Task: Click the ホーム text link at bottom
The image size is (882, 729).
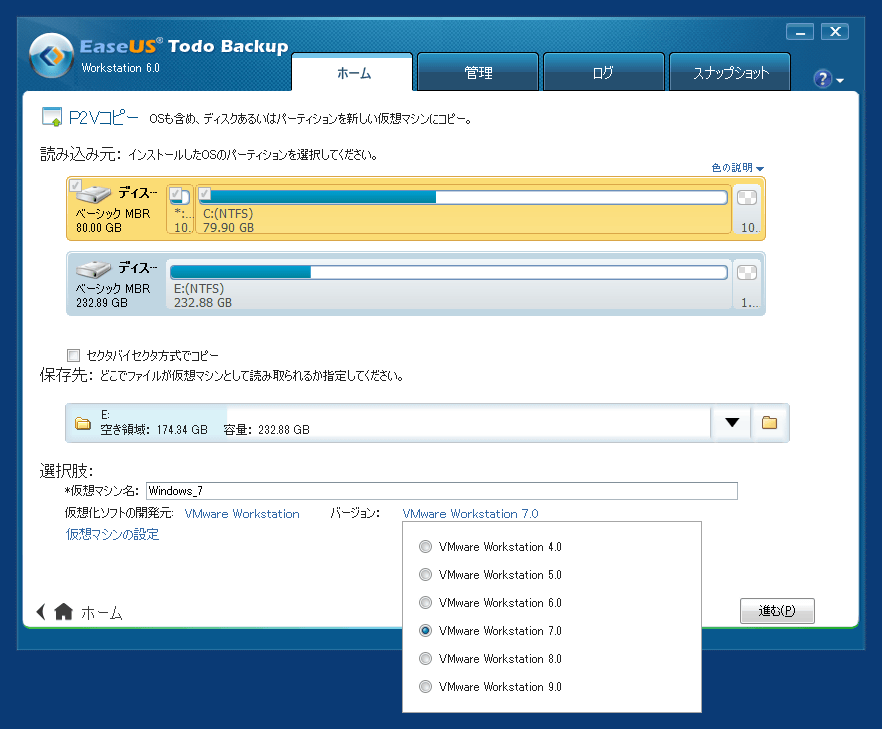Action: coord(102,613)
